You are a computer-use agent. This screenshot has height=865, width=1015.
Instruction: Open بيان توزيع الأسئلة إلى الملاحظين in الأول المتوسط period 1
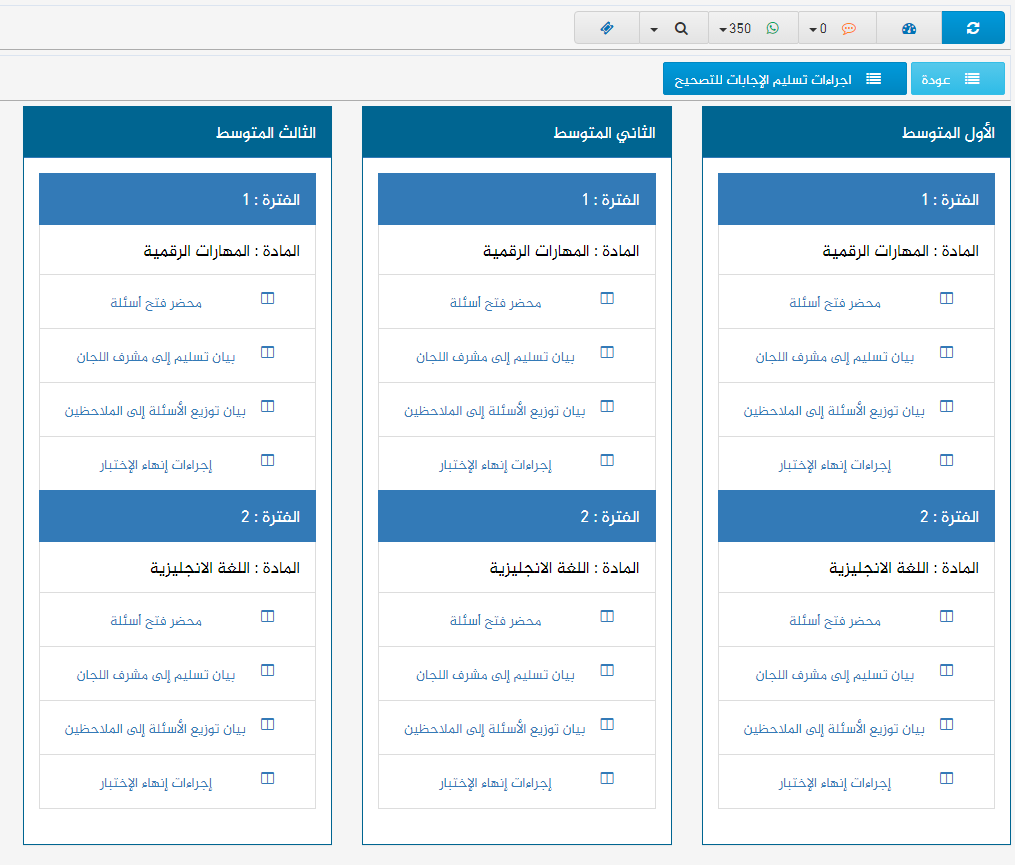point(834,410)
